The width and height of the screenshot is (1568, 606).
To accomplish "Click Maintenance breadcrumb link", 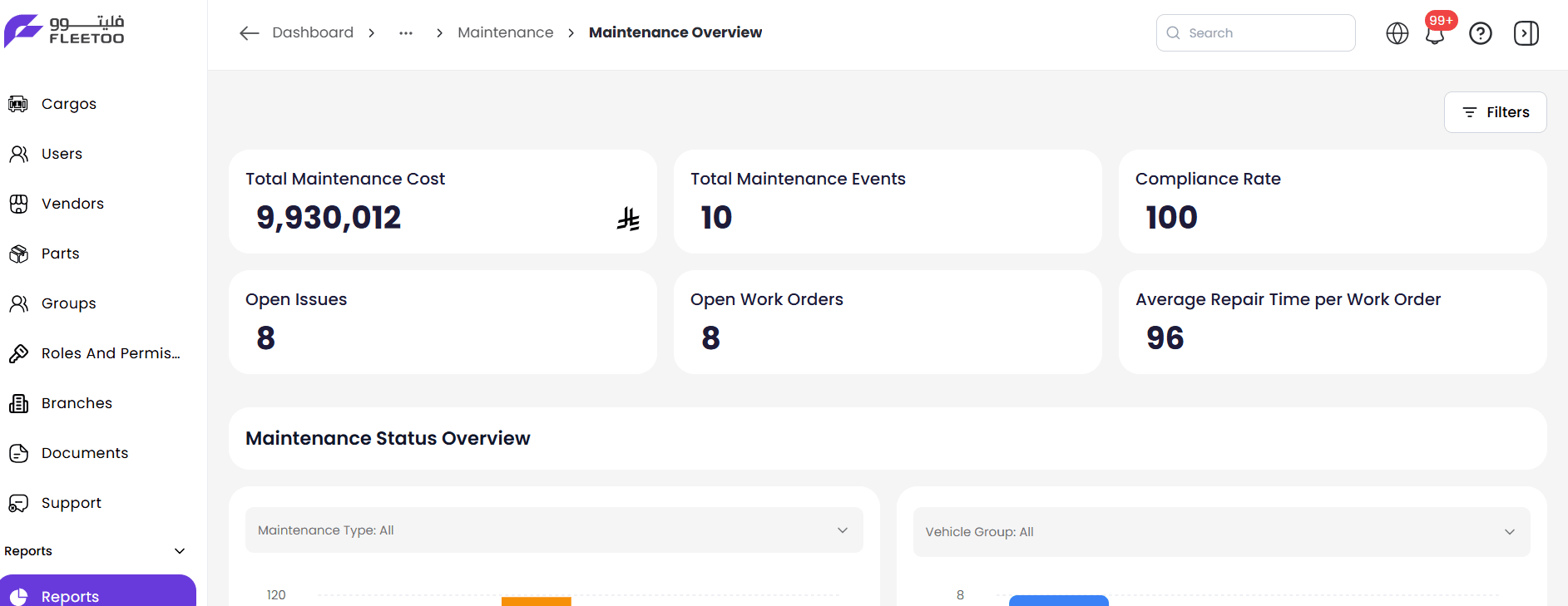I will [x=505, y=32].
